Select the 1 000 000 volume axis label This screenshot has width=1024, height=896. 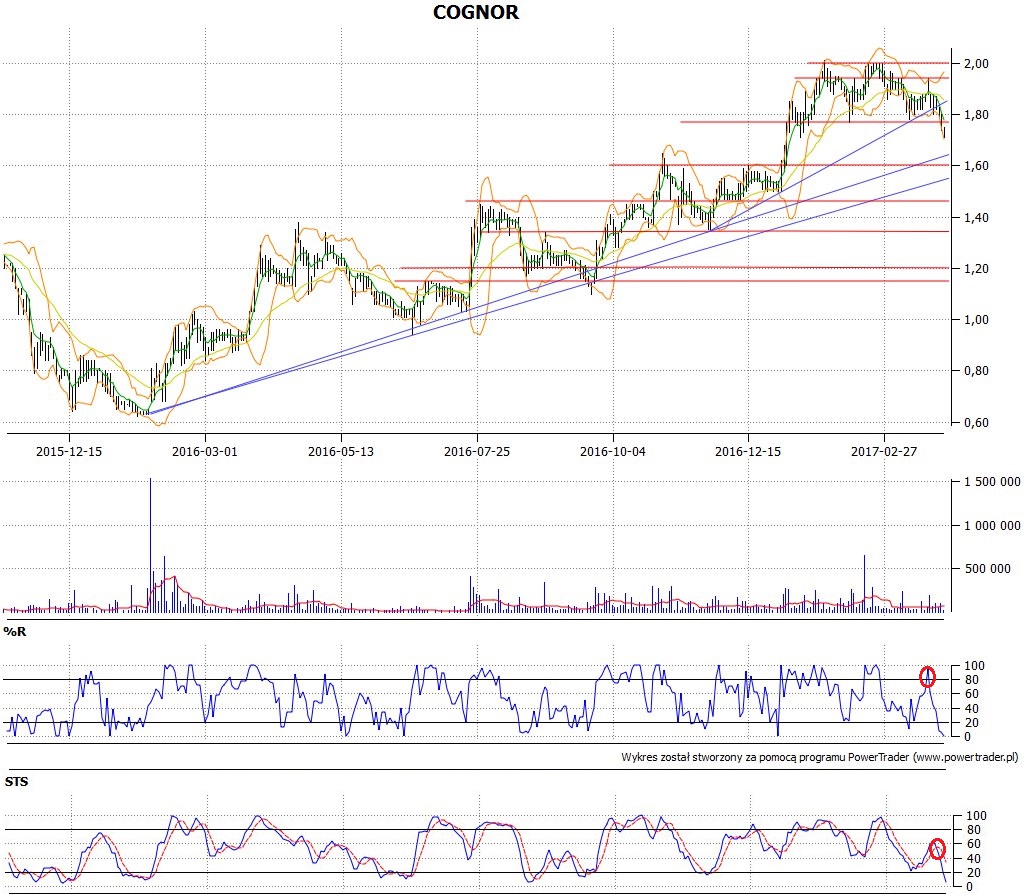992,525
